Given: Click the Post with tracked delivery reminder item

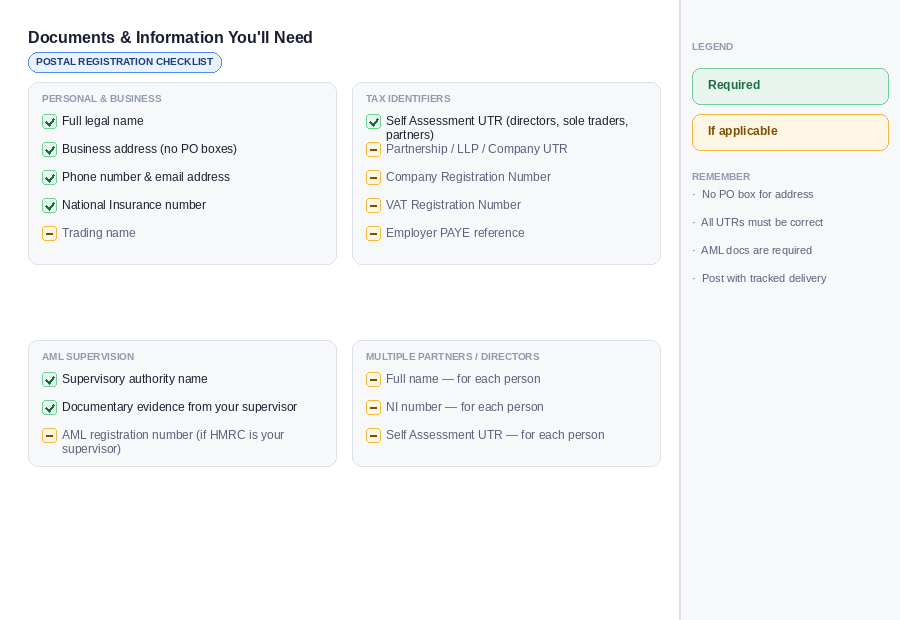Looking at the screenshot, I should coord(764,278).
